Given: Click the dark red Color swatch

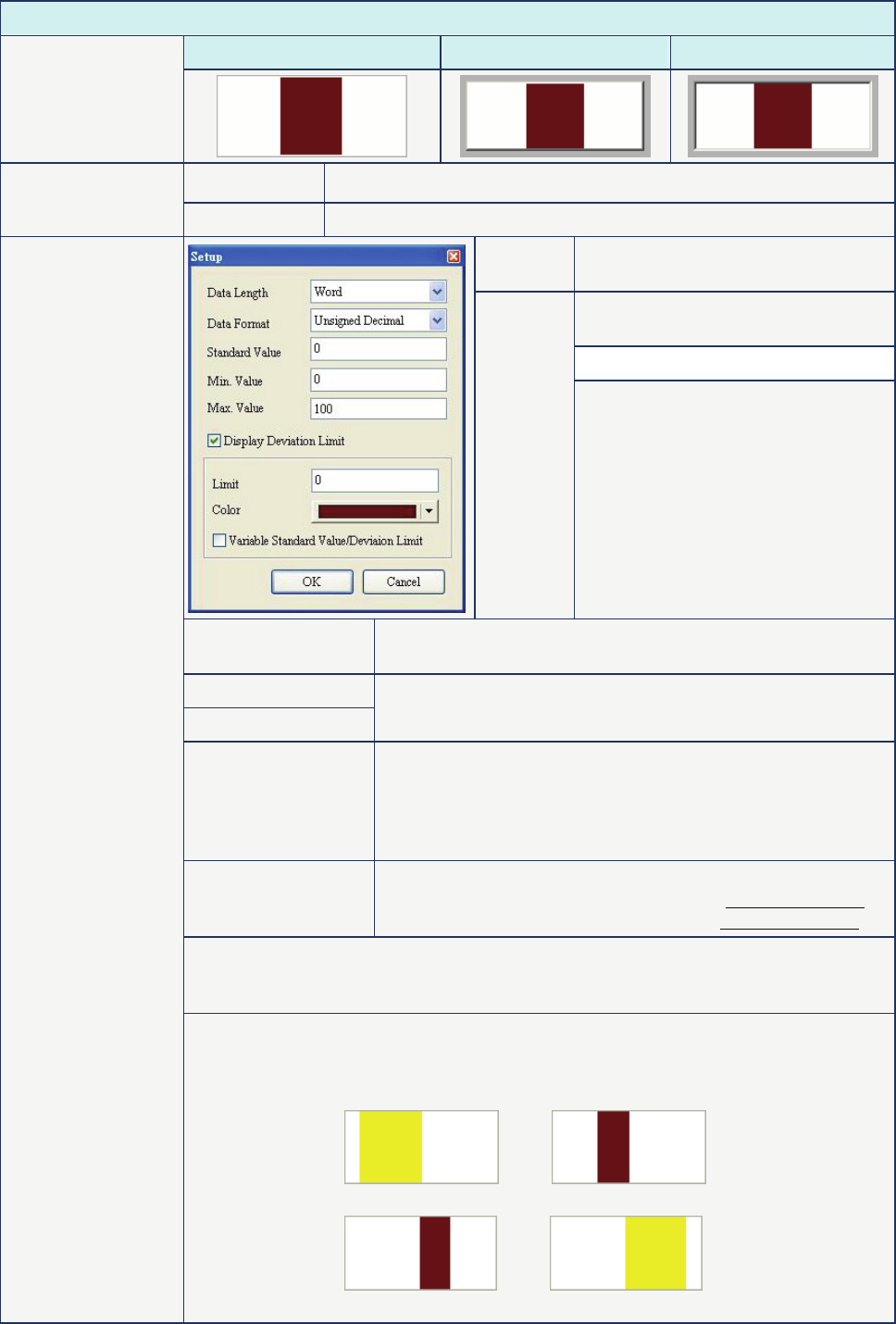Looking at the screenshot, I should pos(367,511).
